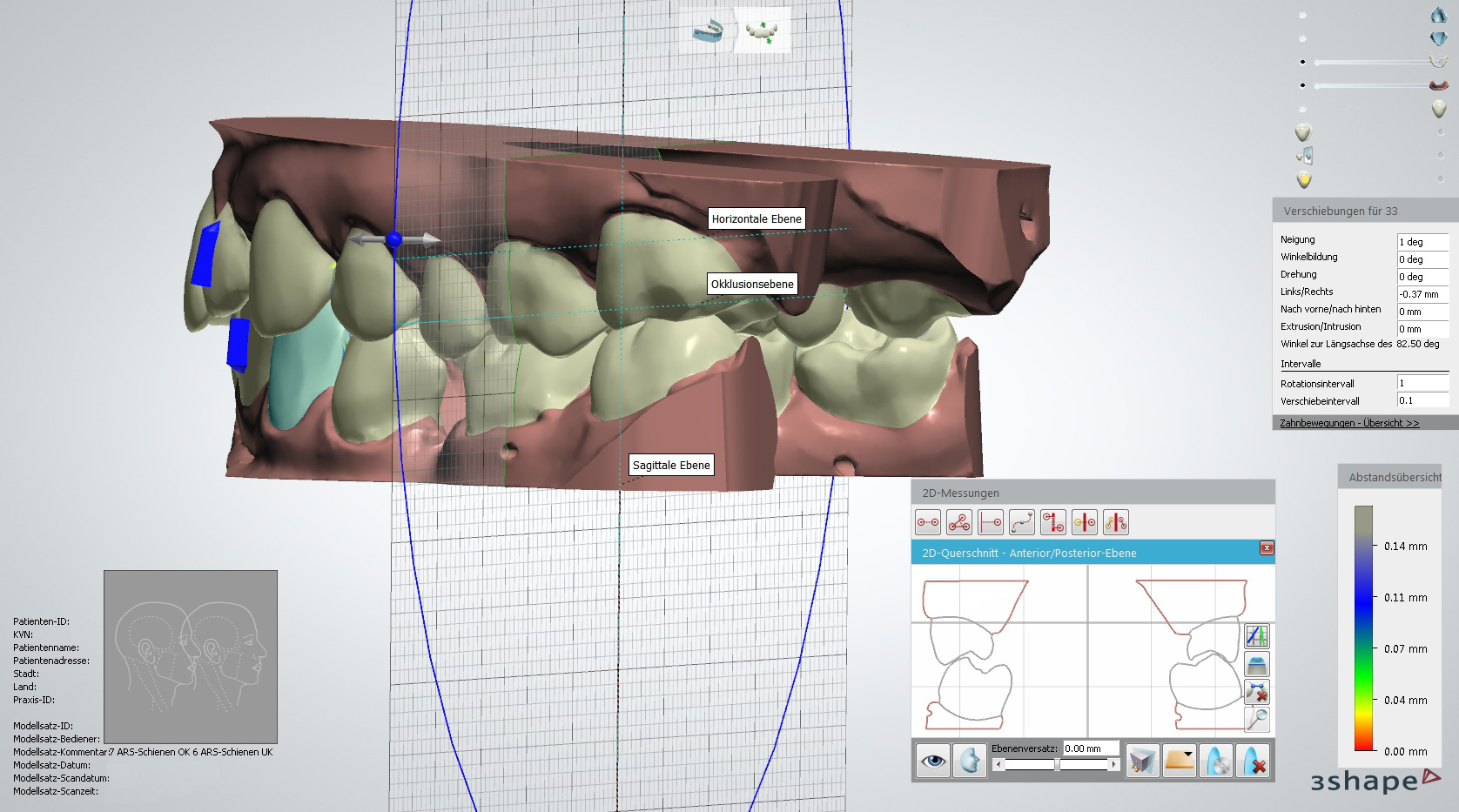Open the orange plane selection dropdown
This screenshot has width=1459, height=812.
tap(1180, 762)
